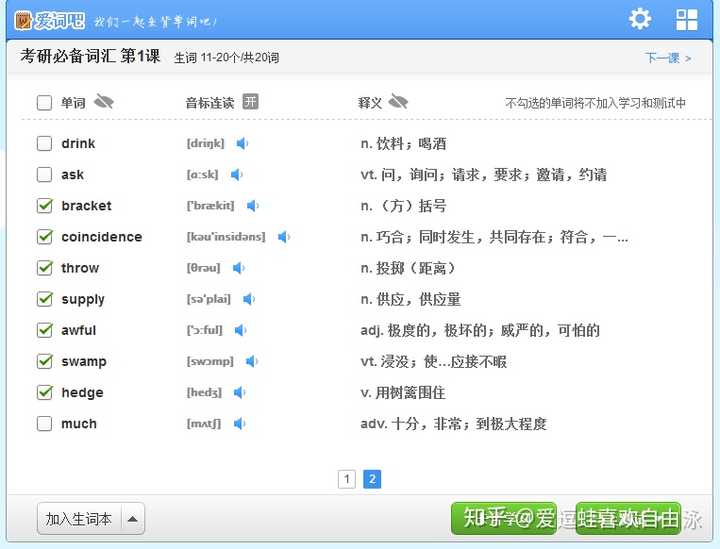The width and height of the screenshot is (720, 549).
Task: Uncheck the supply word checkbox
Action: click(x=44, y=299)
